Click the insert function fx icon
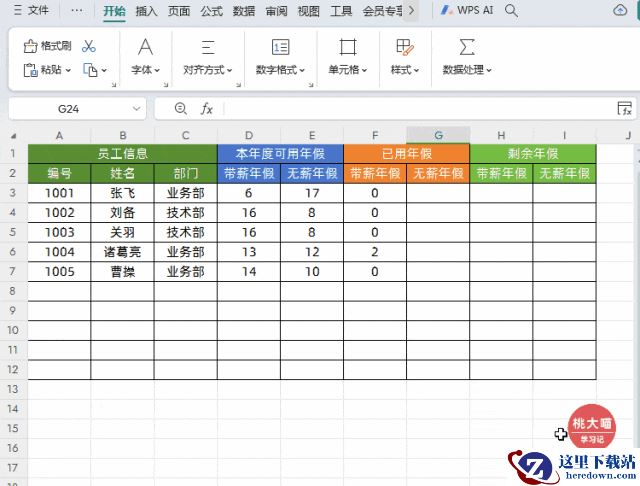640x486 pixels. pyautogui.click(x=207, y=108)
